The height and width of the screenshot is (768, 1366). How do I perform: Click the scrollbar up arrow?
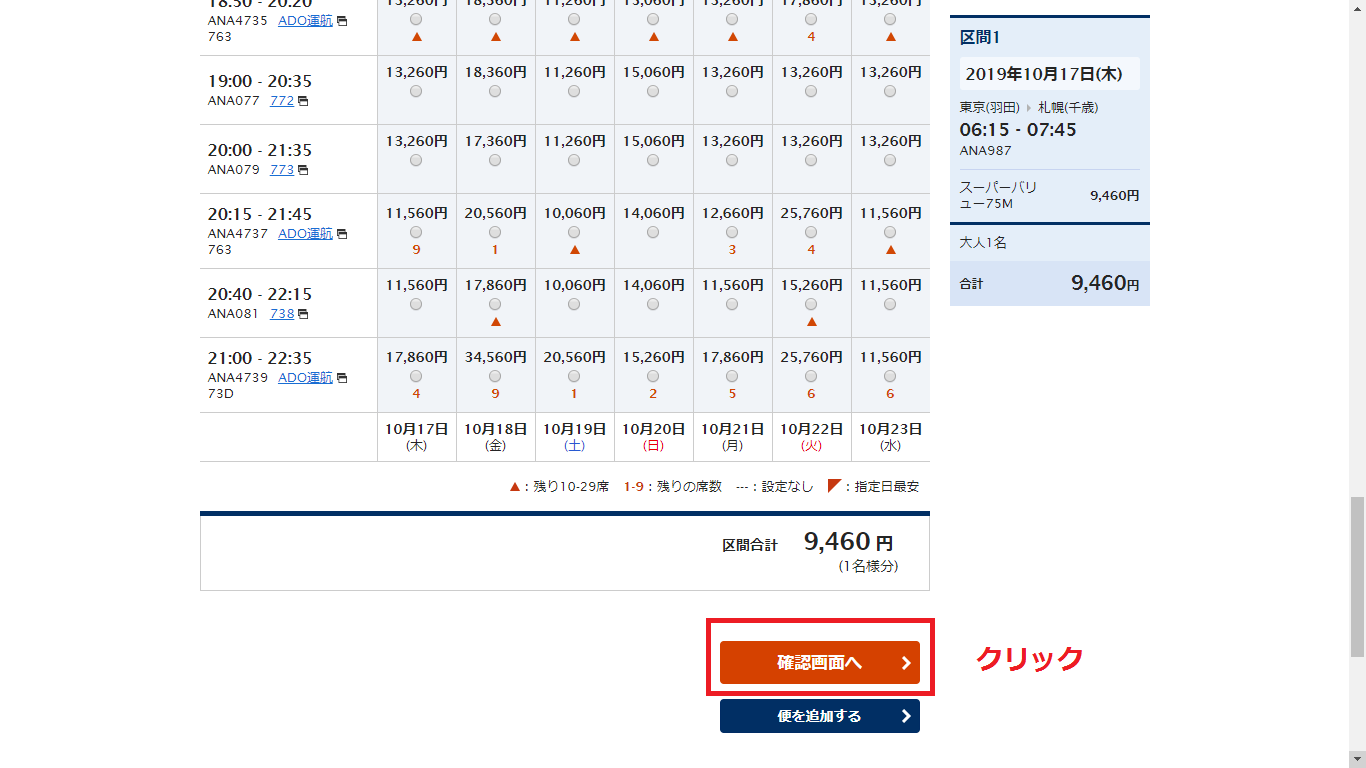click(1357, 8)
